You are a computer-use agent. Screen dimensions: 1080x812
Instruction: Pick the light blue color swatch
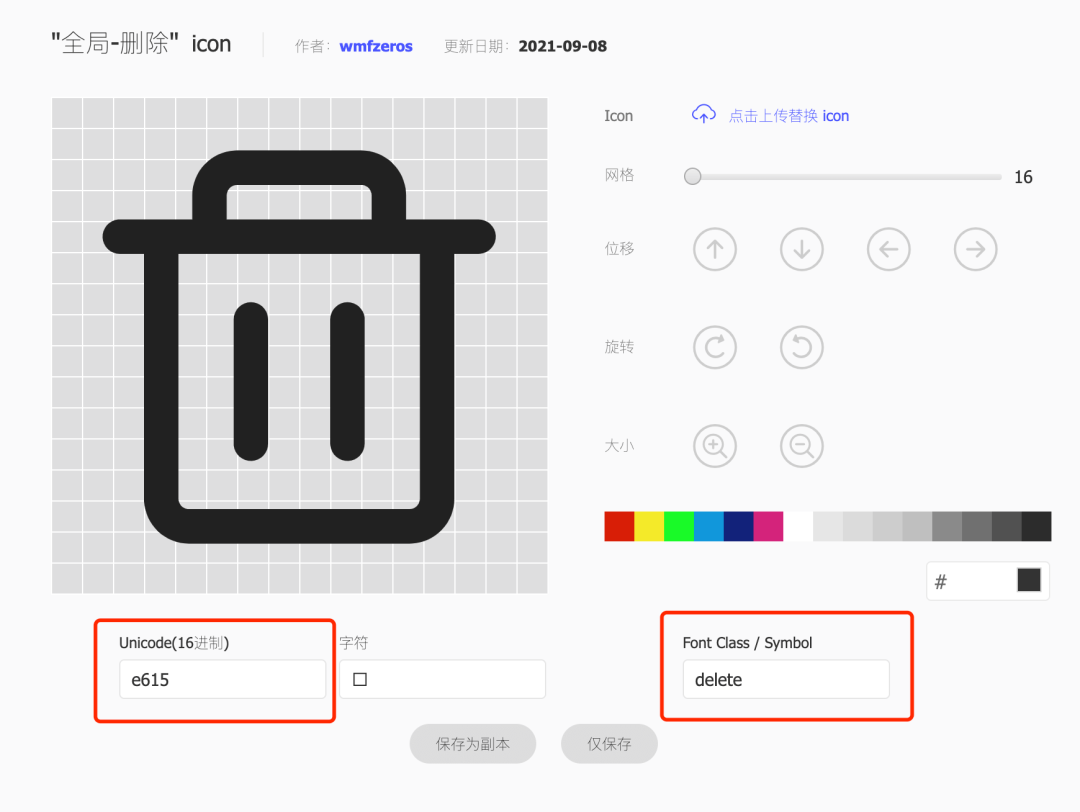click(709, 526)
